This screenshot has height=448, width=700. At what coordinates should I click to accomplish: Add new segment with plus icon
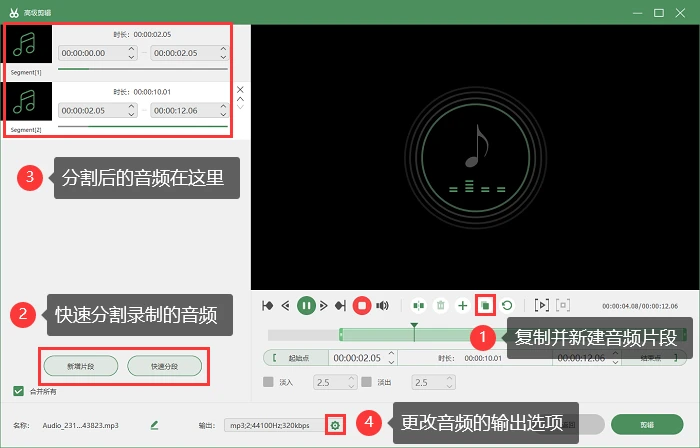point(463,306)
